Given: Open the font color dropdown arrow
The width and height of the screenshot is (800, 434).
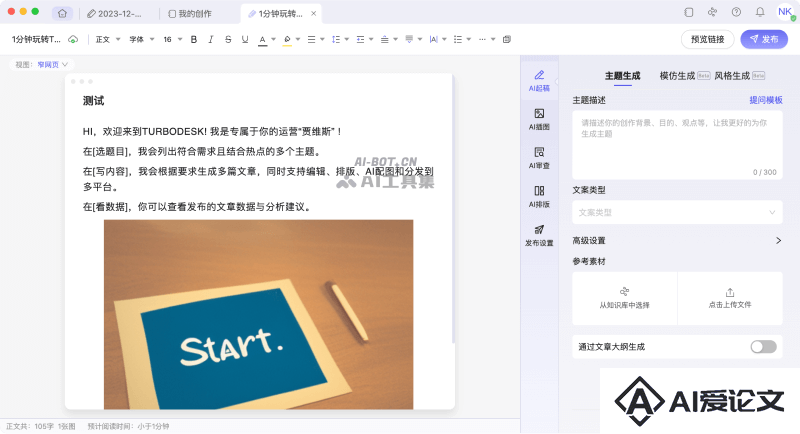Looking at the screenshot, I should 273,39.
